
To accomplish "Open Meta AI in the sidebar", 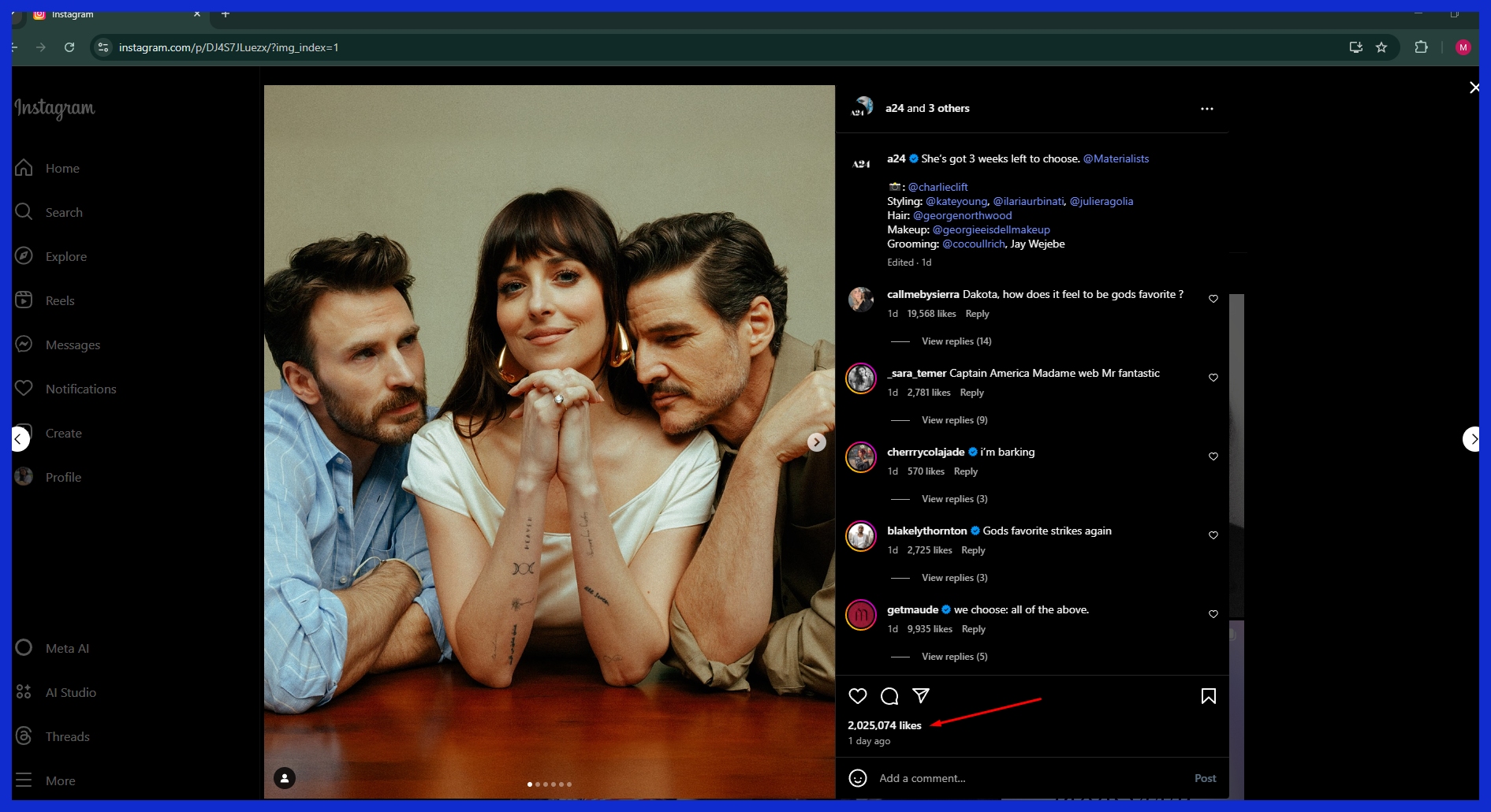I will pos(52,648).
